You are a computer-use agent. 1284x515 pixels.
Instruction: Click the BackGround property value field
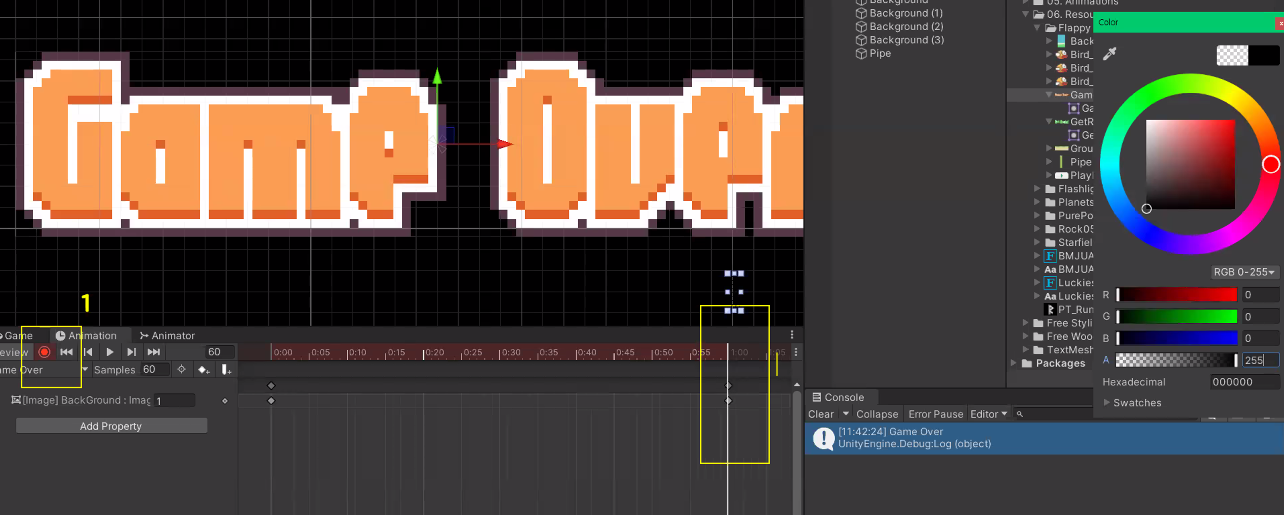coord(174,400)
